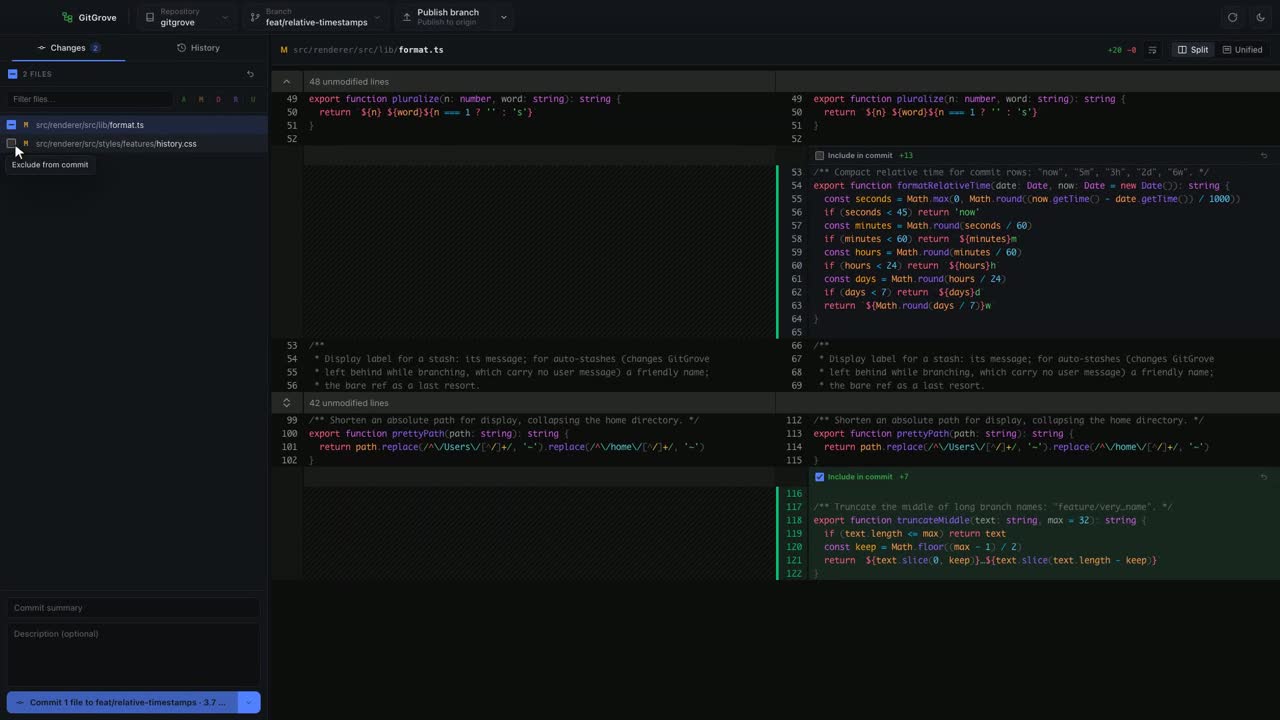Click file path src/renderer/src/lib/format.ts in diff header
This screenshot has height=720, width=1280.
(368, 50)
